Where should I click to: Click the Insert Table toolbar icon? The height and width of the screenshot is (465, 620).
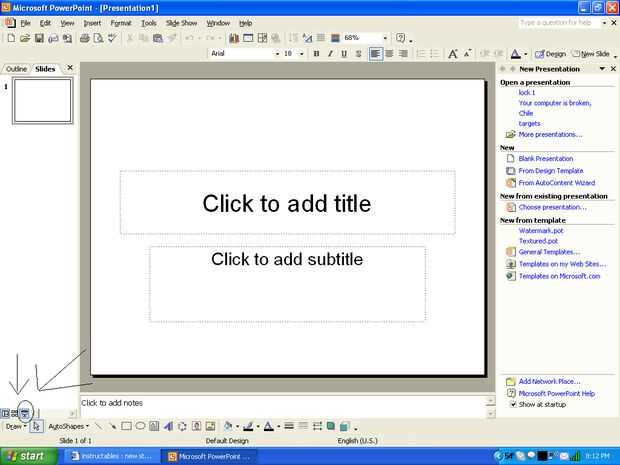click(x=248, y=38)
